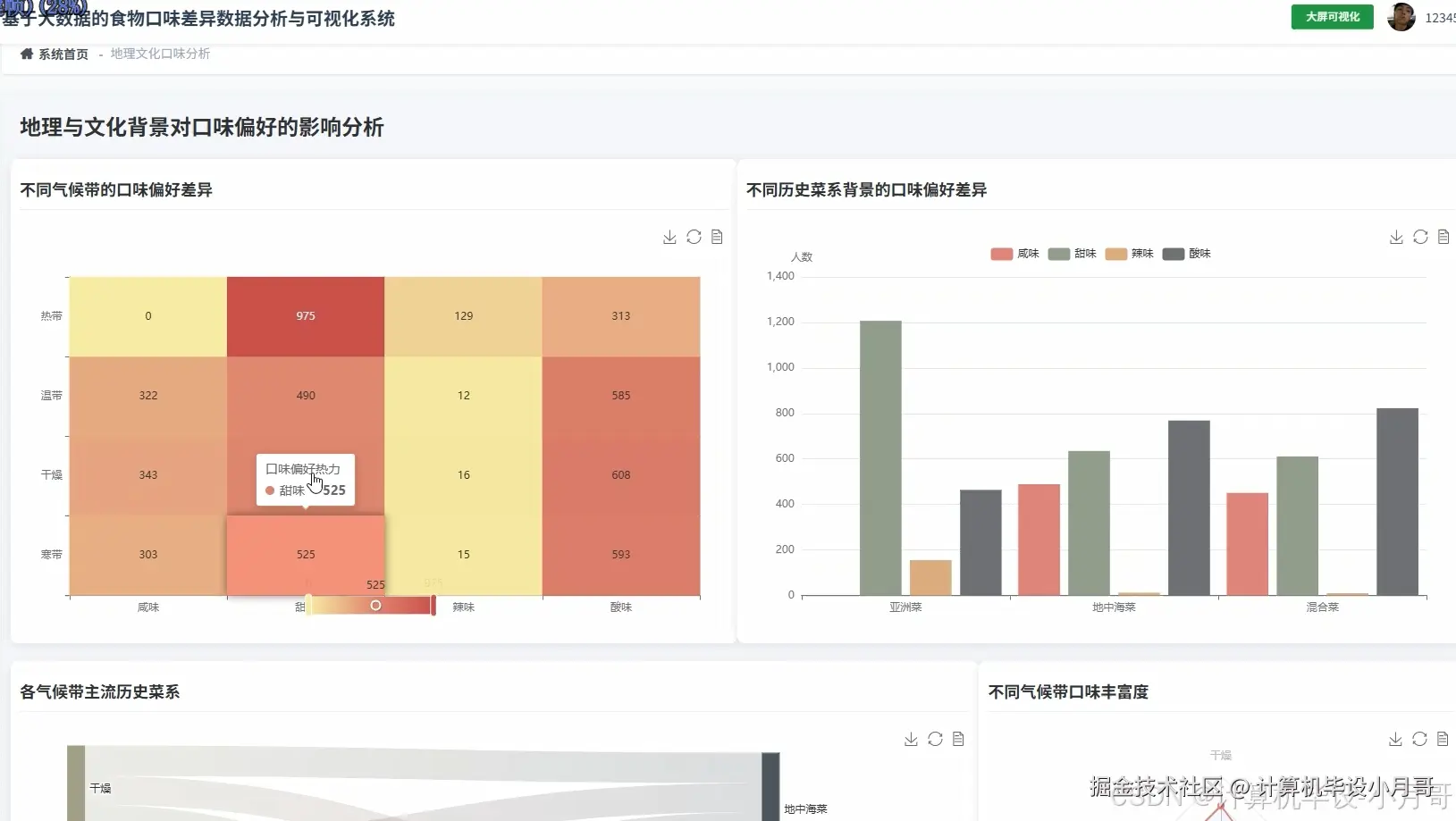Image resolution: width=1456 pixels, height=821 pixels.
Task: Download the 不同历史菜系背景的口味偏好差异 bar chart image
Action: point(1396,237)
